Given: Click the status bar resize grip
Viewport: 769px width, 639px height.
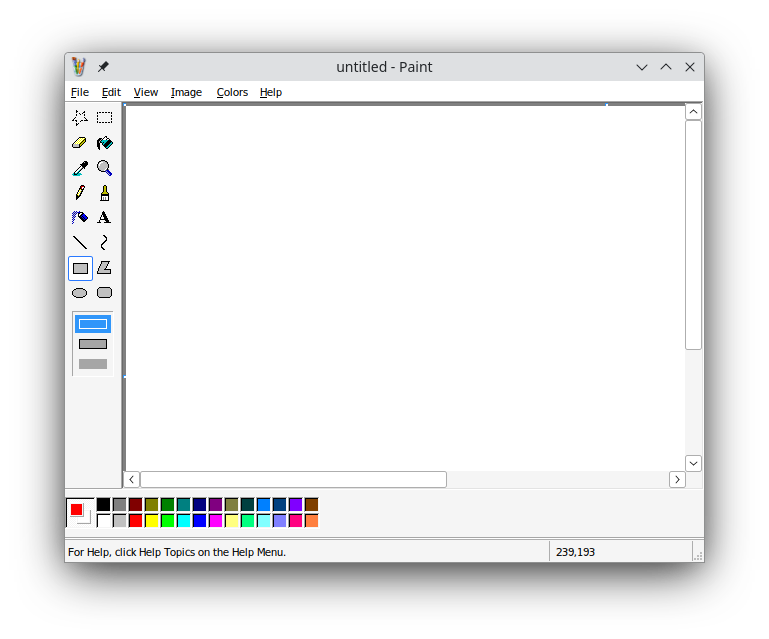Looking at the screenshot, I should coord(698,556).
